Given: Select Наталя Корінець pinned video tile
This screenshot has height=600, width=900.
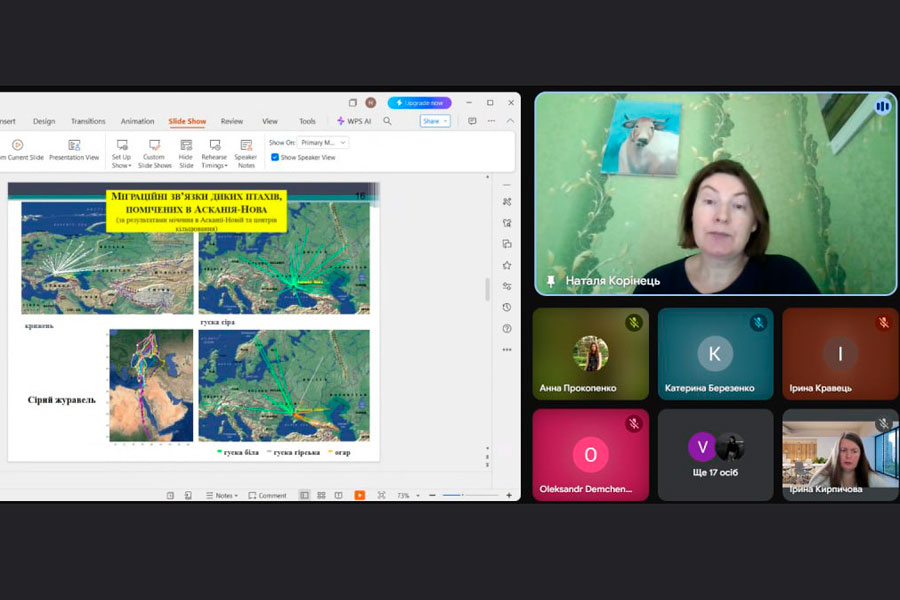Looking at the screenshot, I should [716, 193].
